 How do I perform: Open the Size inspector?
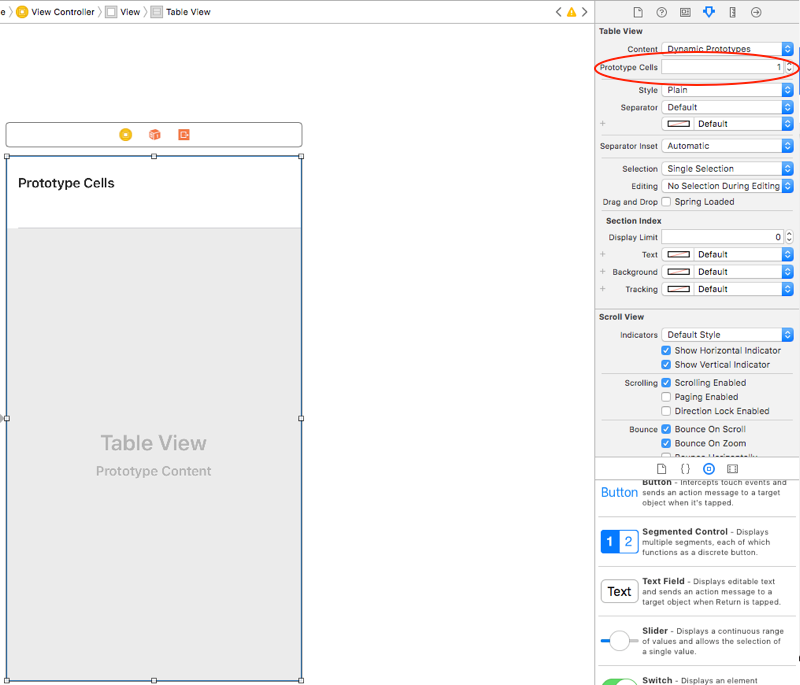pyautogui.click(x=732, y=11)
